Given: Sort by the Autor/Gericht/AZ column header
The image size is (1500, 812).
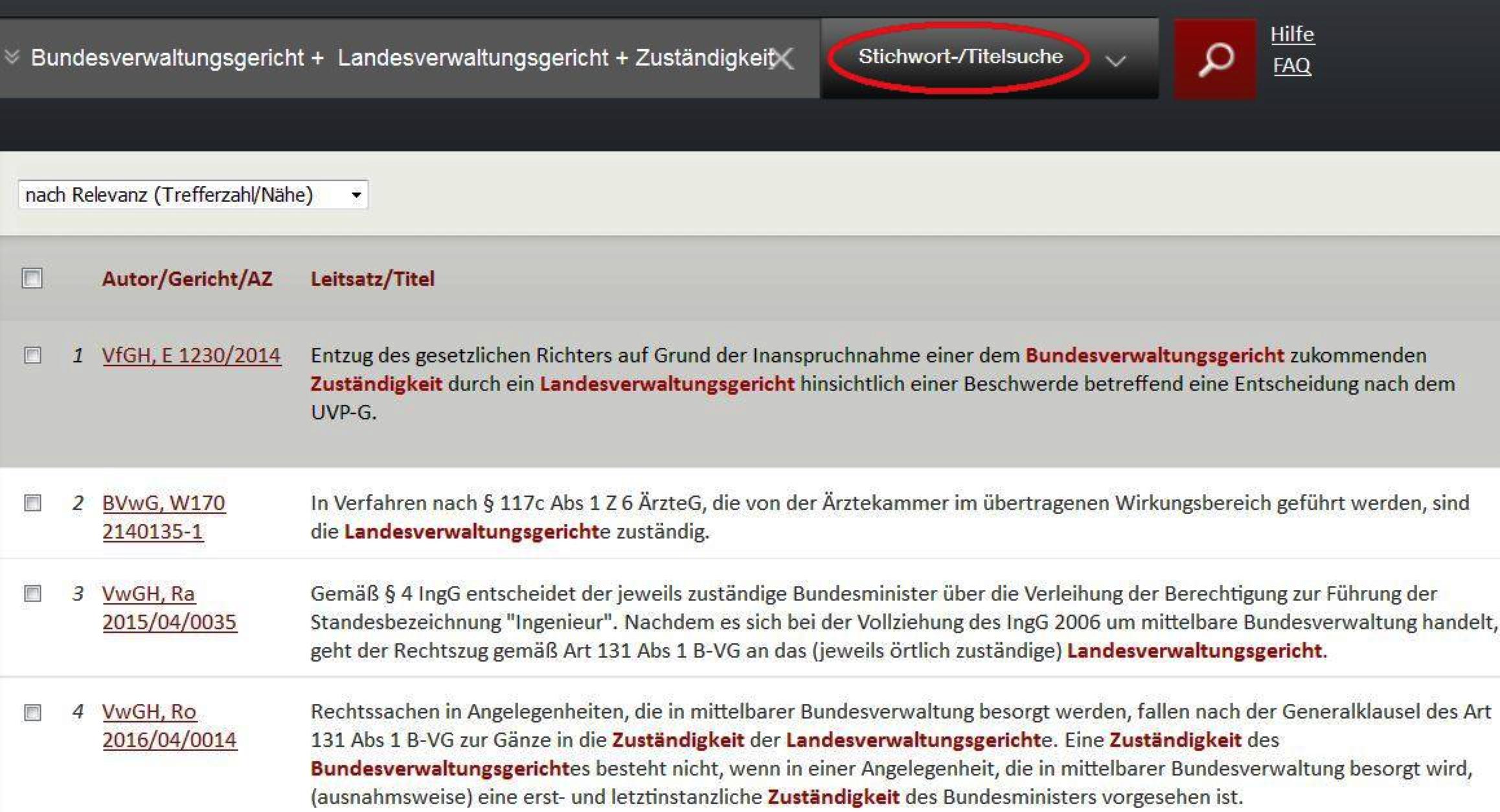Looking at the screenshot, I should 187,278.
